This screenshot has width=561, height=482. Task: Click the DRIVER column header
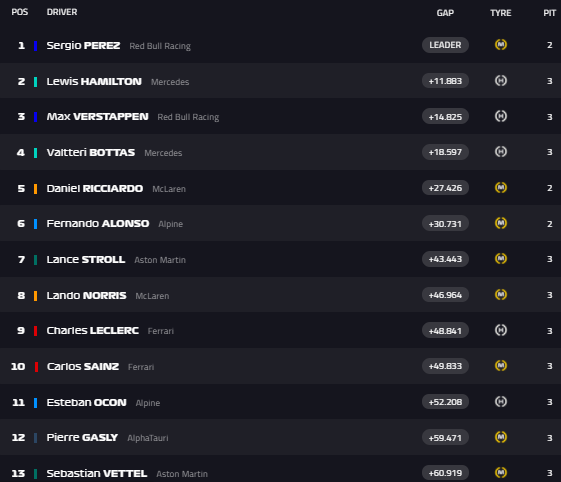pyautogui.click(x=62, y=12)
